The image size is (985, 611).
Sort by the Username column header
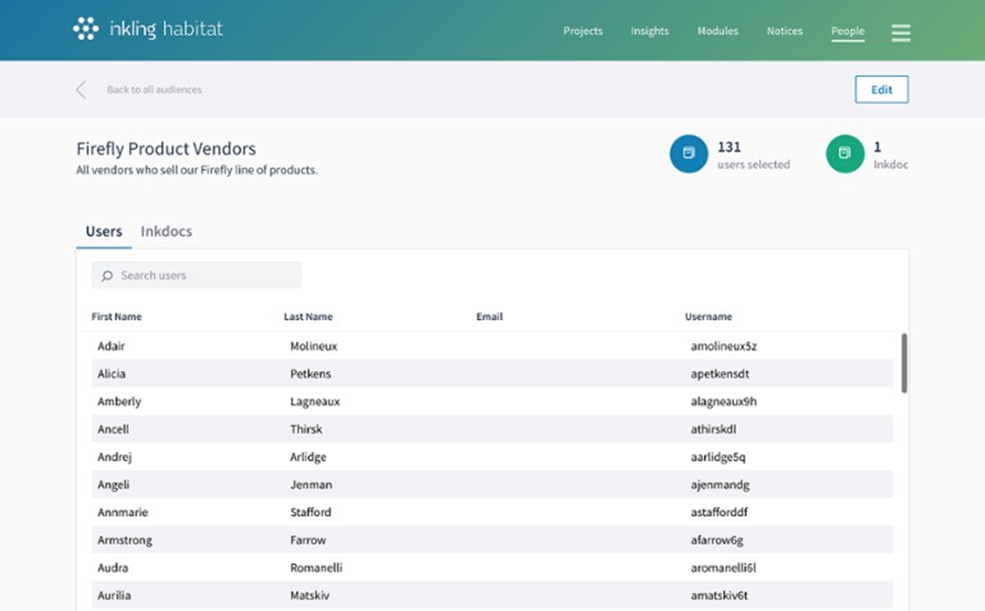coord(708,317)
